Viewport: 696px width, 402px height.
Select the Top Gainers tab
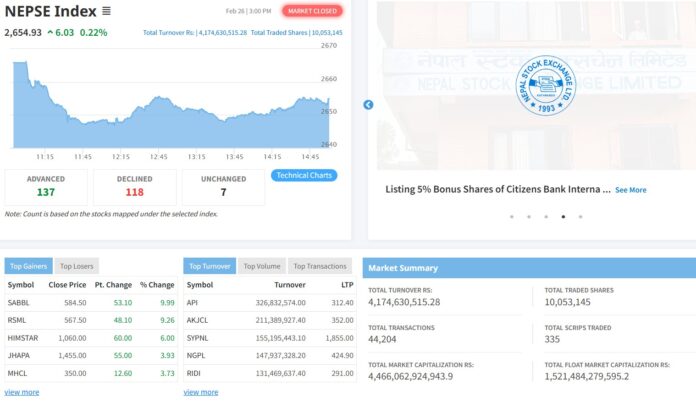[29, 266]
